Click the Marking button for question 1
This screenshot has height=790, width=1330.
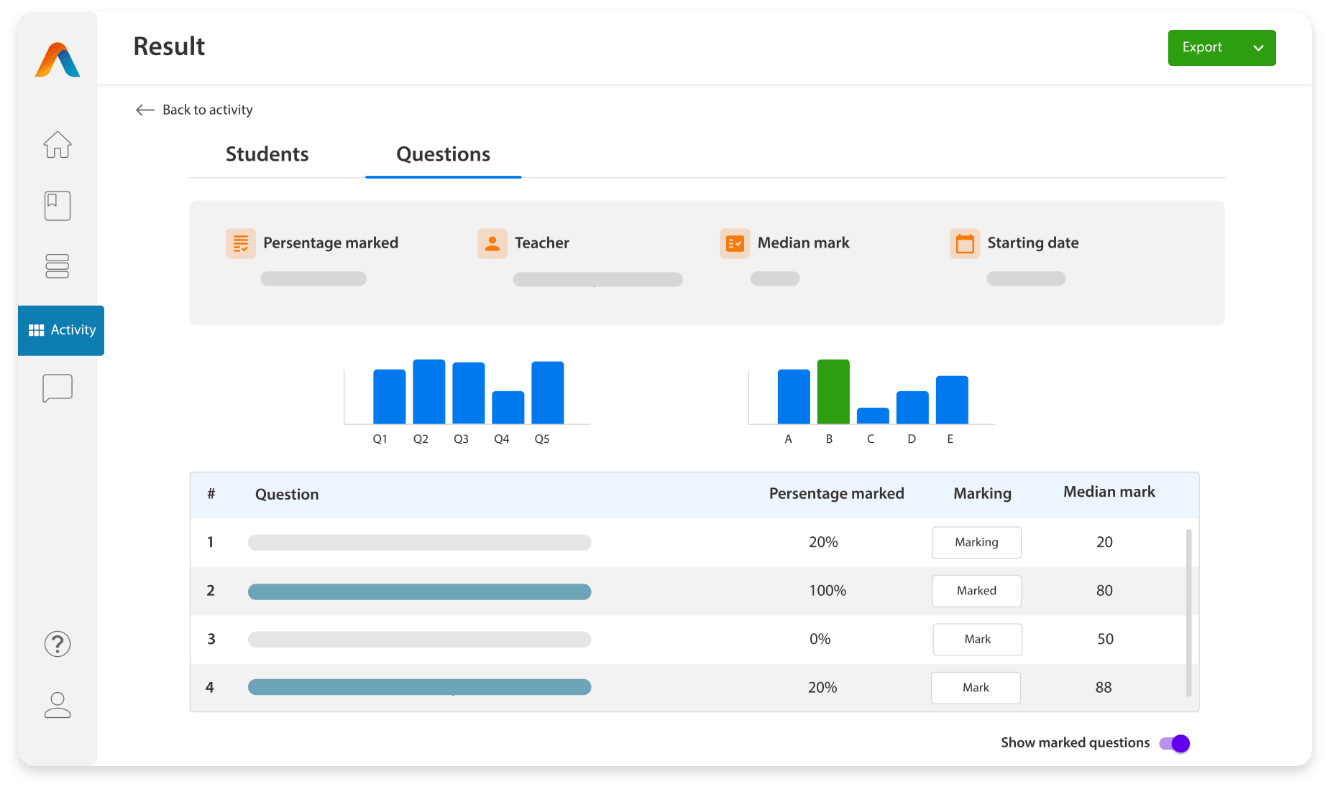click(977, 542)
